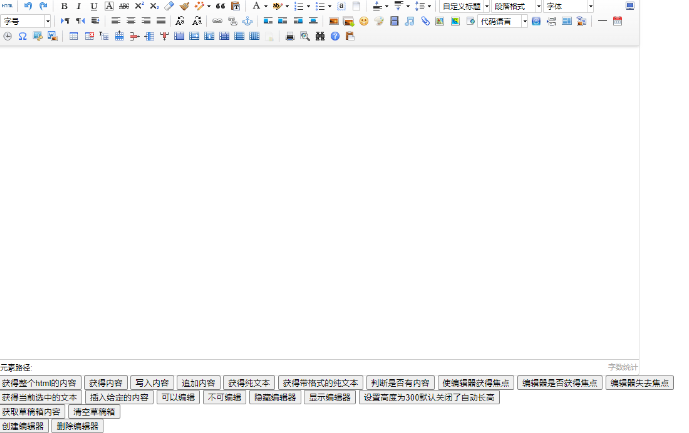Set text direction left-to-right

pos(65,21)
